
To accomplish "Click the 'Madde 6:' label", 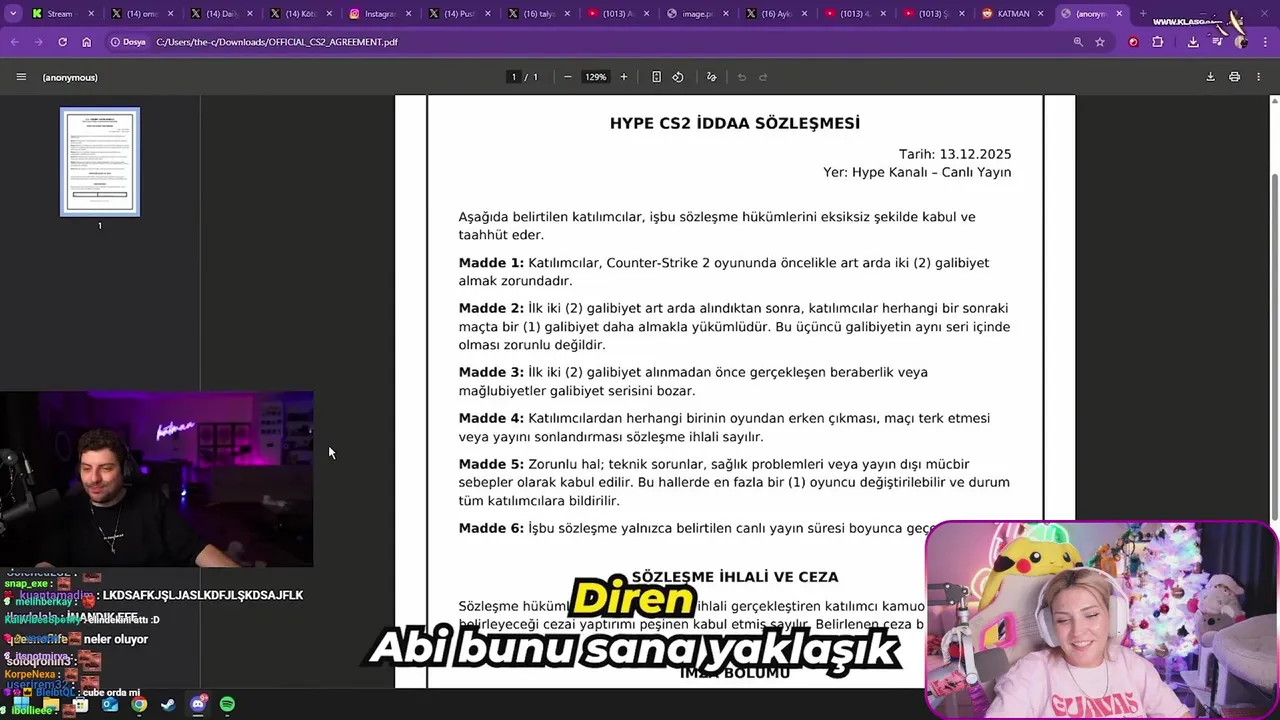I will point(491,528).
